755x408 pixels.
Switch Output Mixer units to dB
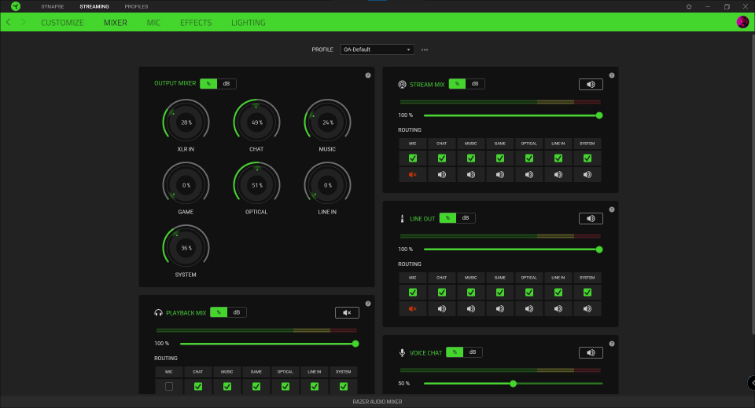226,84
